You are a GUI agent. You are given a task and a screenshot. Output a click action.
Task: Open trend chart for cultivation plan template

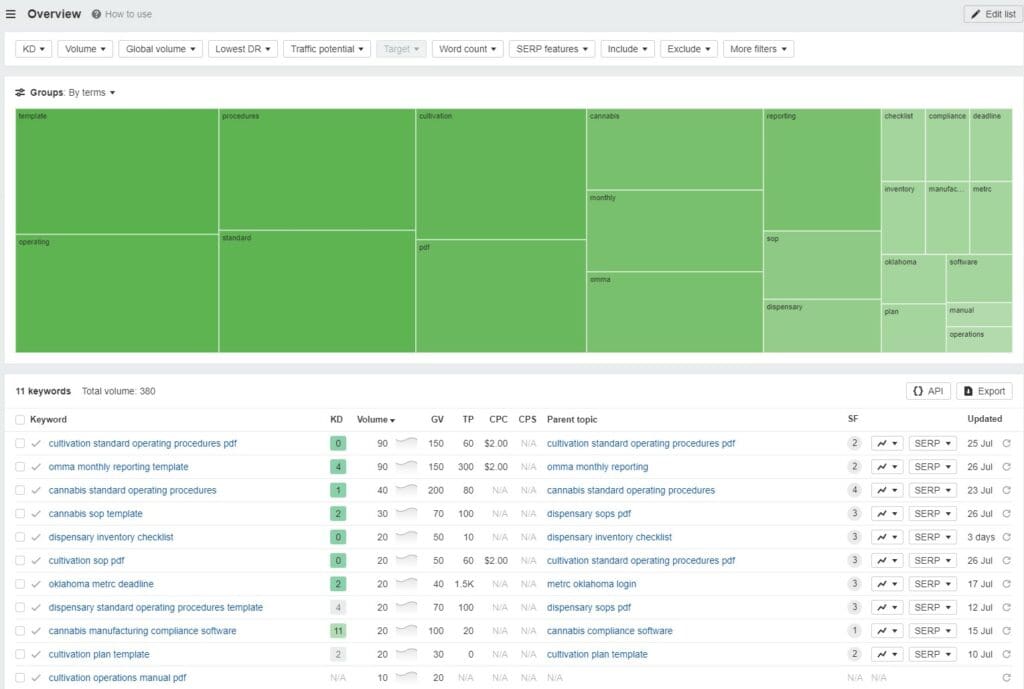(887, 654)
